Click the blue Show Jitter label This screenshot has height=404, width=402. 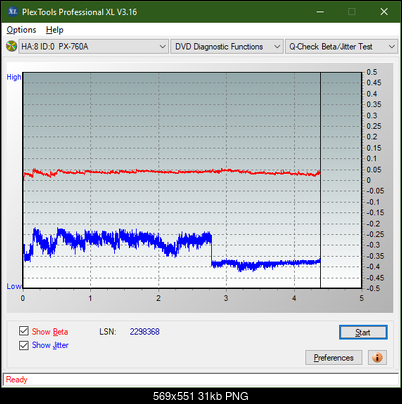pos(50,345)
